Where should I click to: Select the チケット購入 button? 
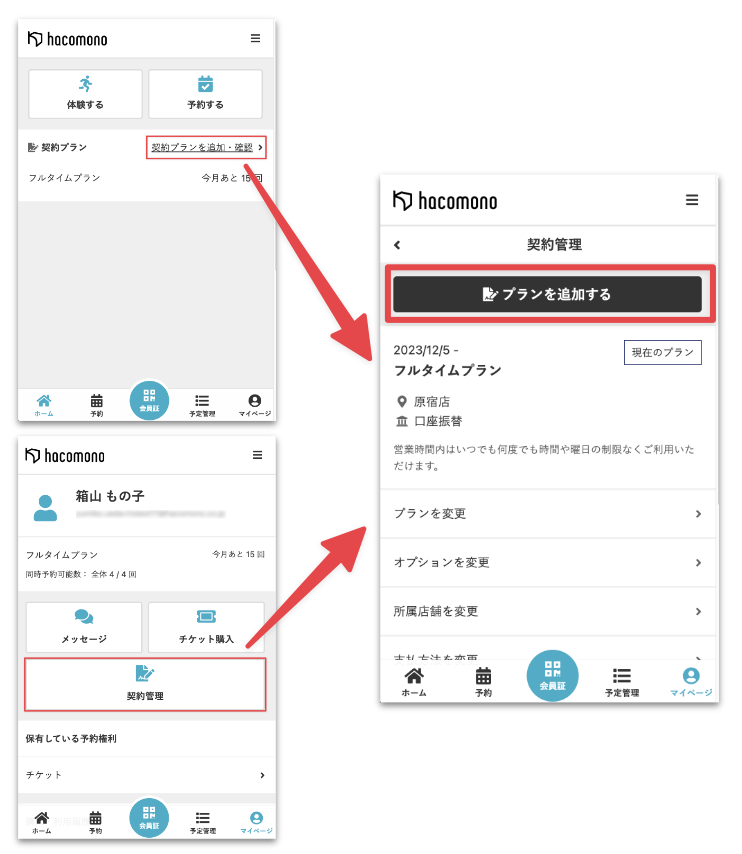207,627
